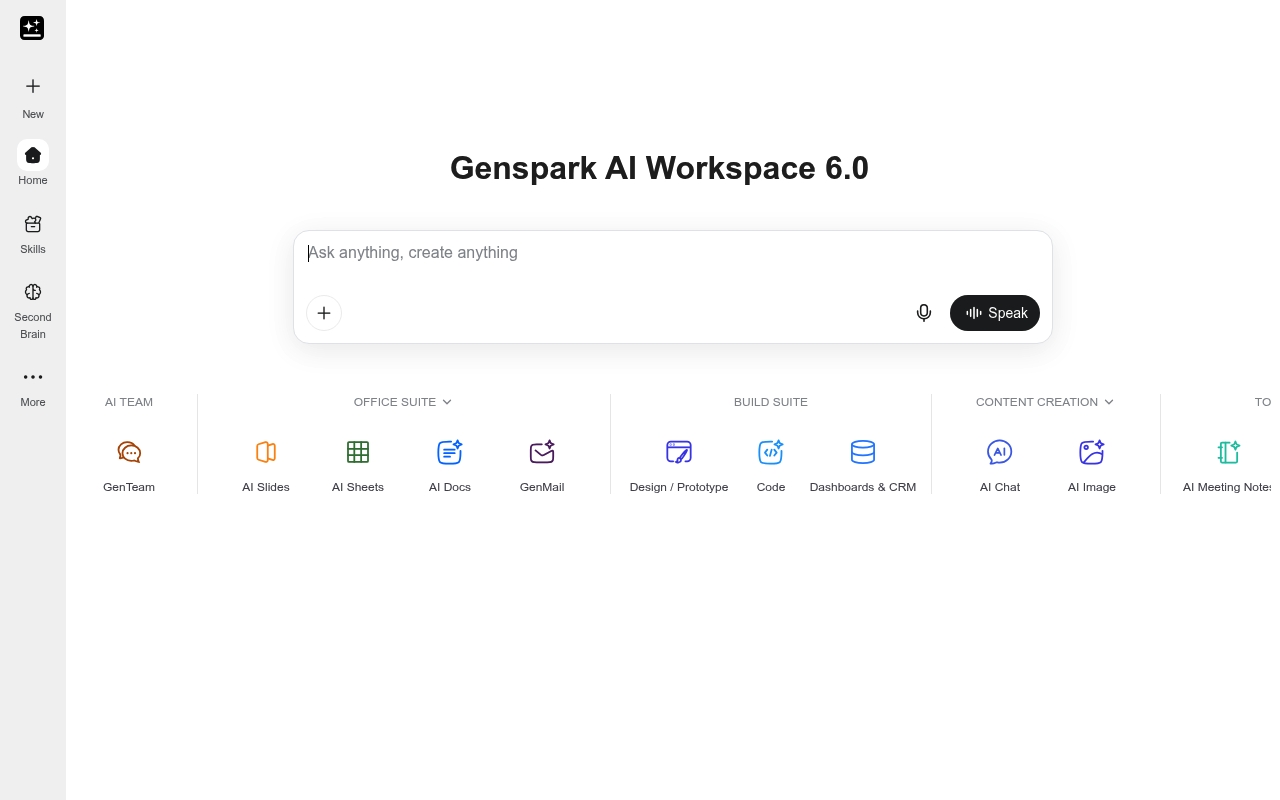
Task: Start an AI Chat
Action: 1000,466
